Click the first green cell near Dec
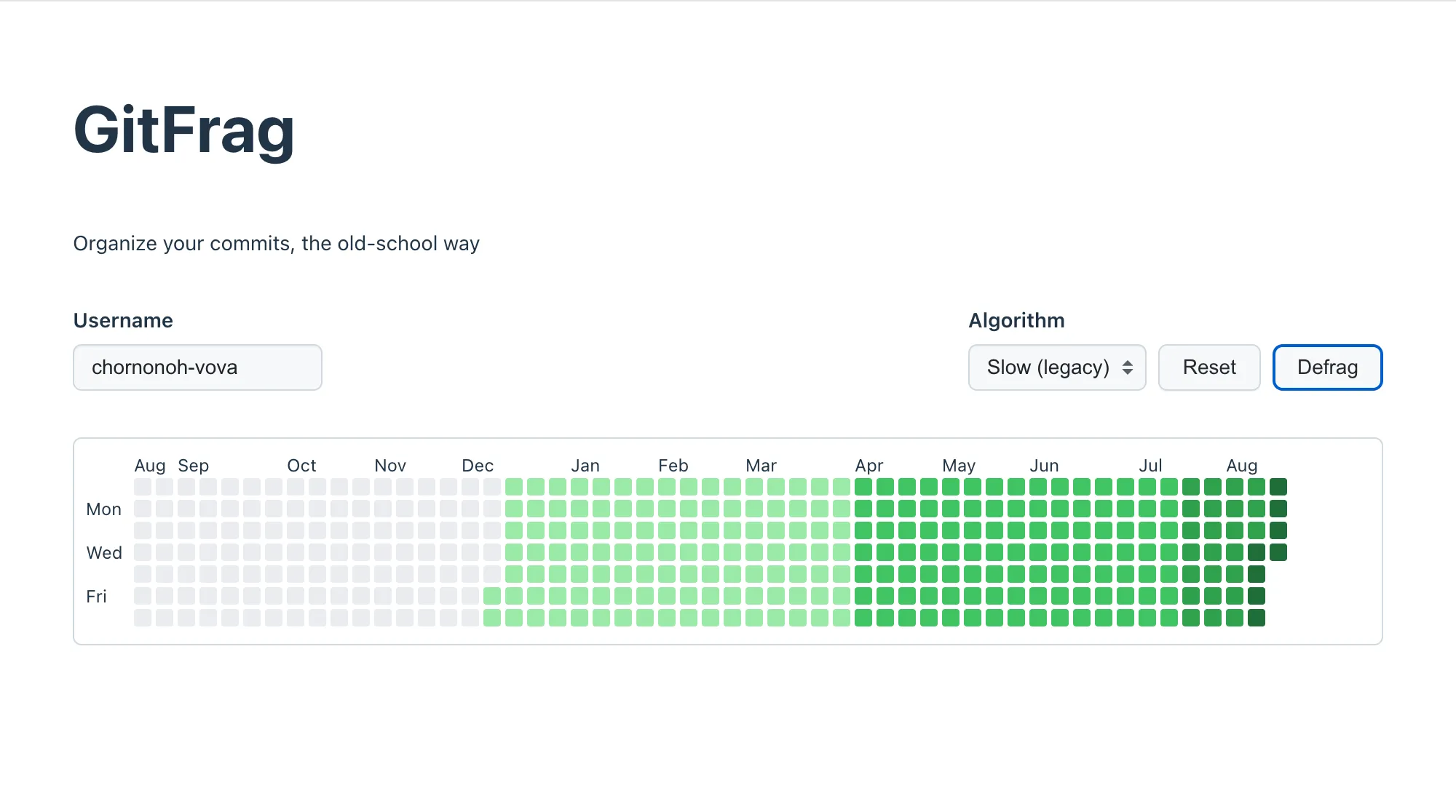The image size is (1456, 812). 491,596
